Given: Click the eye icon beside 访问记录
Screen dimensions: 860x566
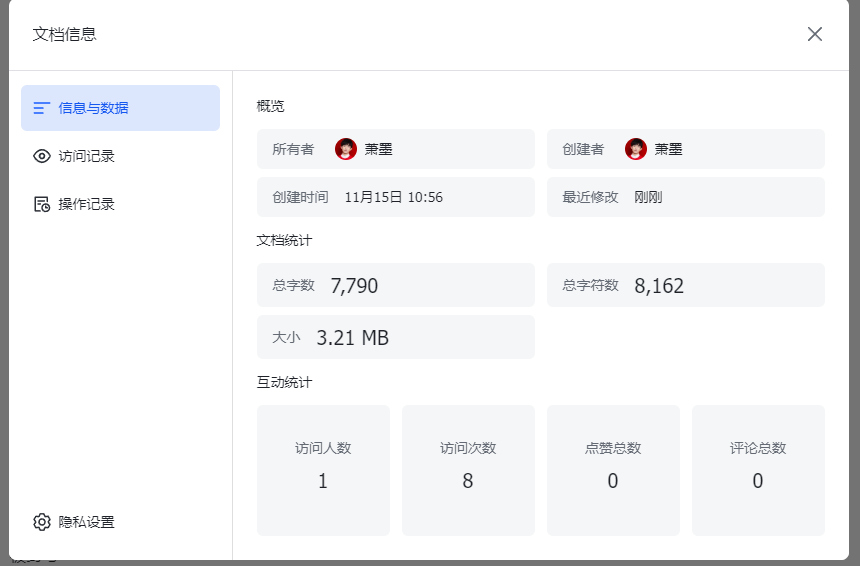Looking at the screenshot, I should 42,156.
